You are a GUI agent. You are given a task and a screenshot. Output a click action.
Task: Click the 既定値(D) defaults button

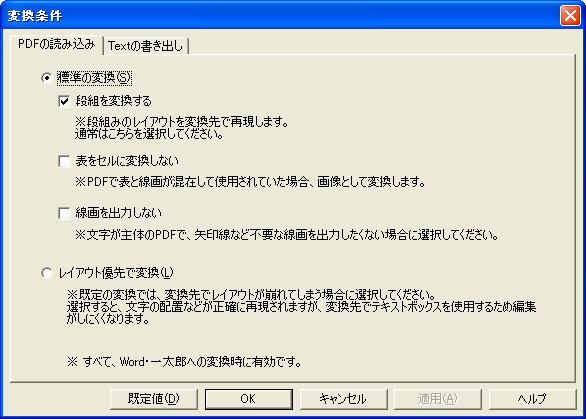154,399
